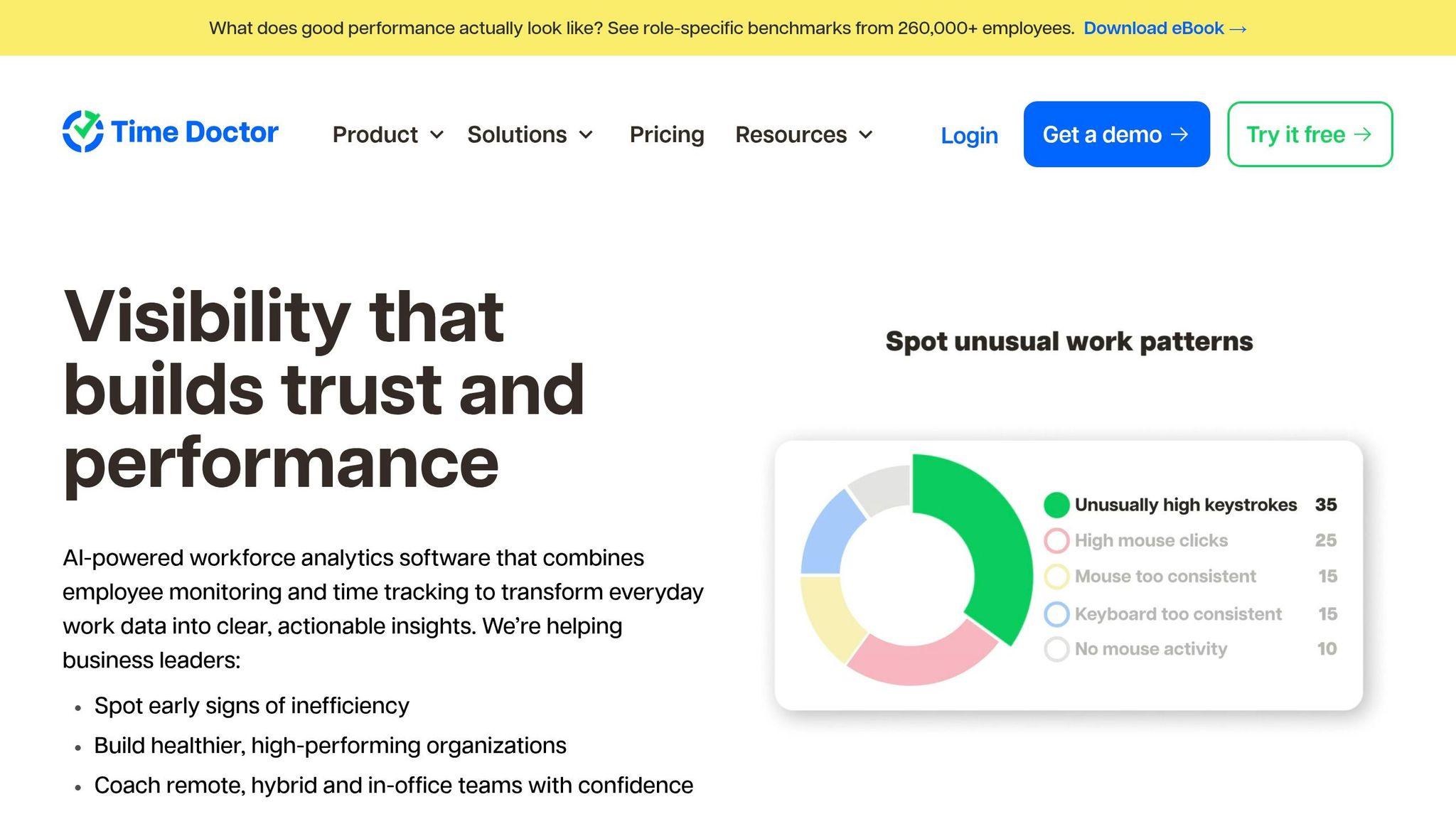Viewport: 1456px width, 819px height.
Task: Click the arrow icon in Try it free
Action: coord(1363,134)
